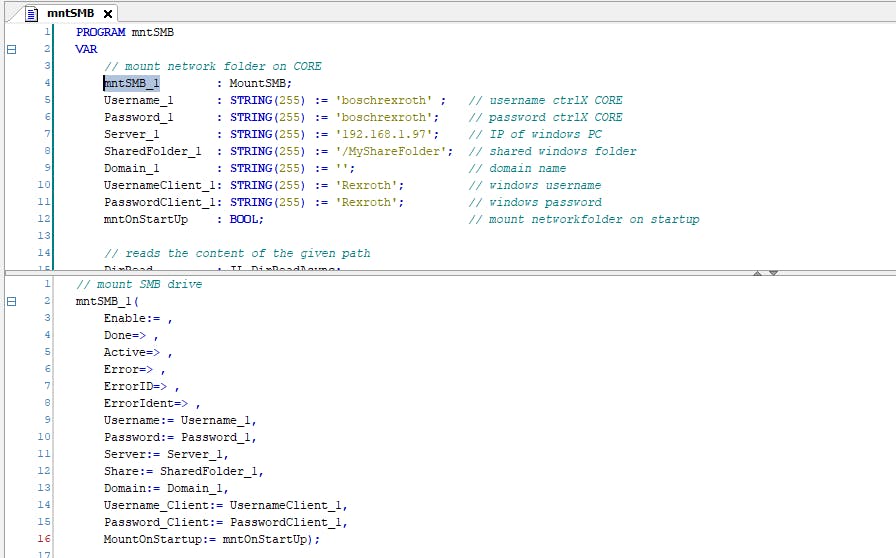The height and width of the screenshot is (558, 896).
Task: Select the mntSMB tab
Action: [x=70, y=13]
